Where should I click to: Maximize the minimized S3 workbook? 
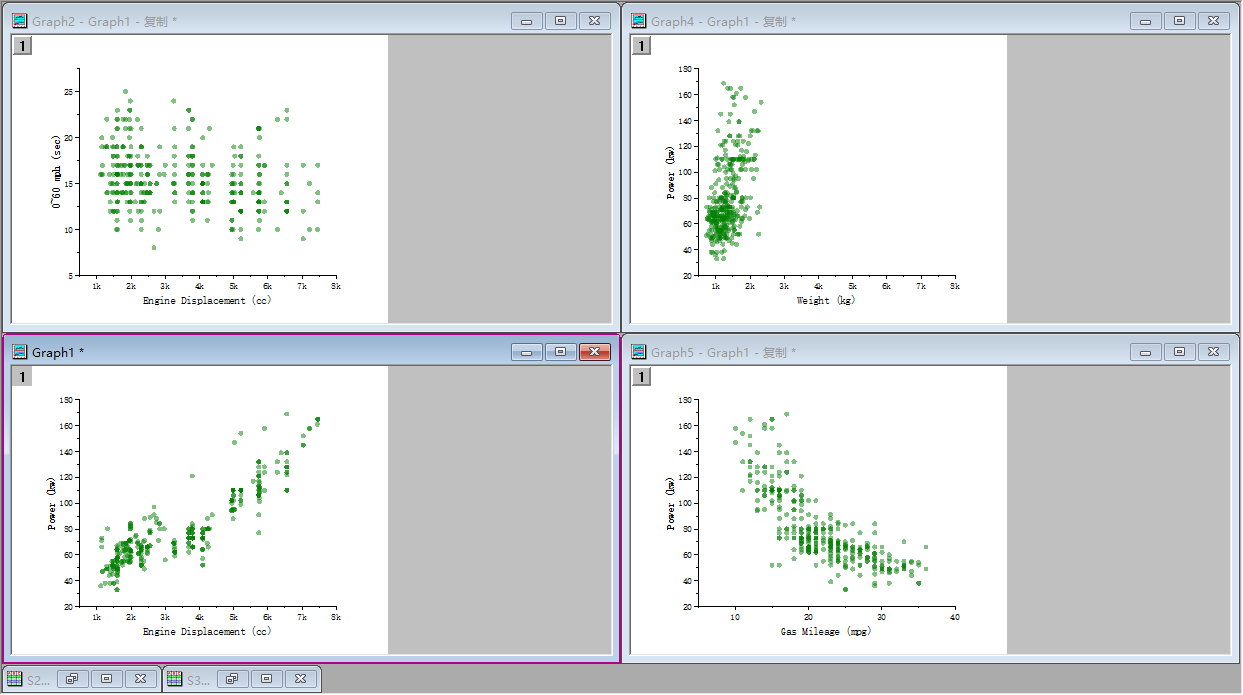click(x=266, y=679)
